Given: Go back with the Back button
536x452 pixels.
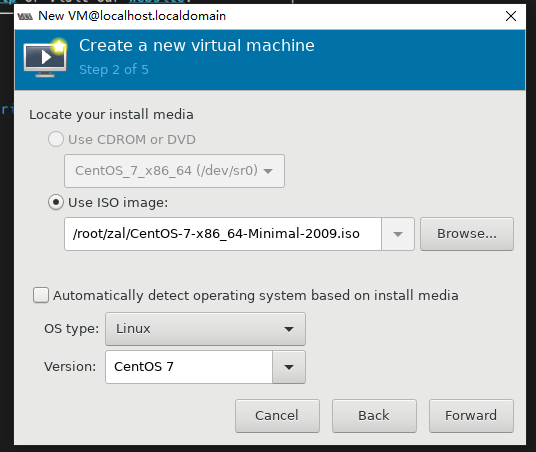Looking at the screenshot, I should click(374, 416).
